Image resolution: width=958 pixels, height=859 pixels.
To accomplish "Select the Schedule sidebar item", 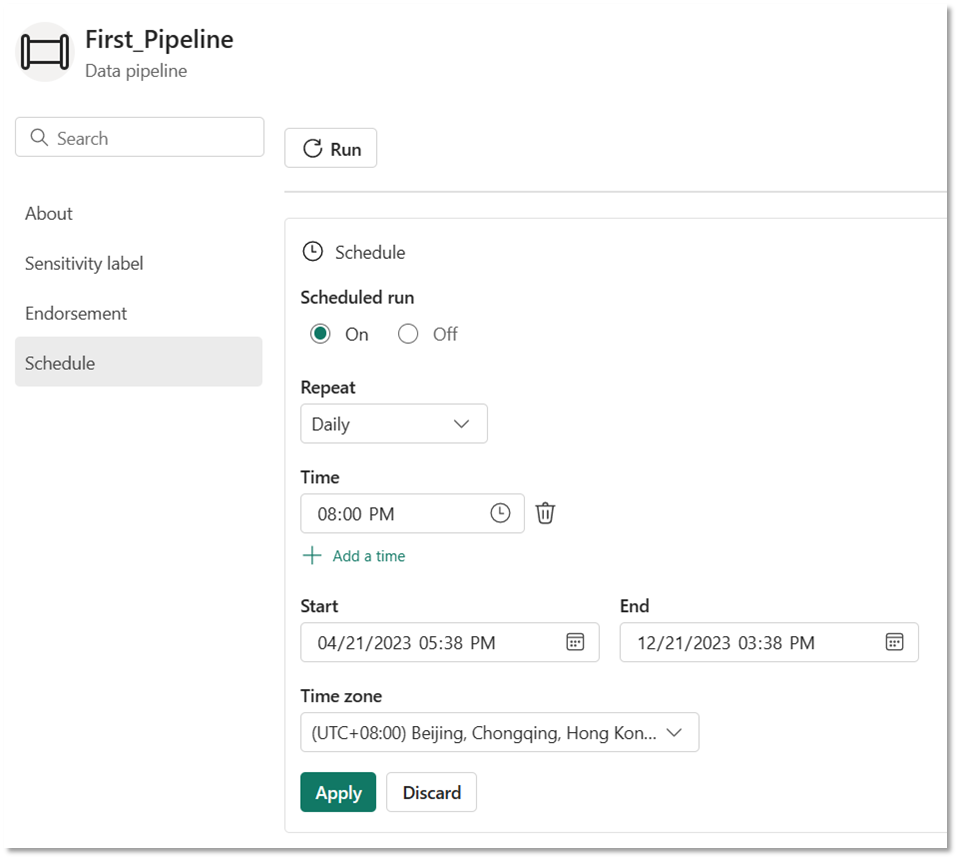I will [139, 362].
